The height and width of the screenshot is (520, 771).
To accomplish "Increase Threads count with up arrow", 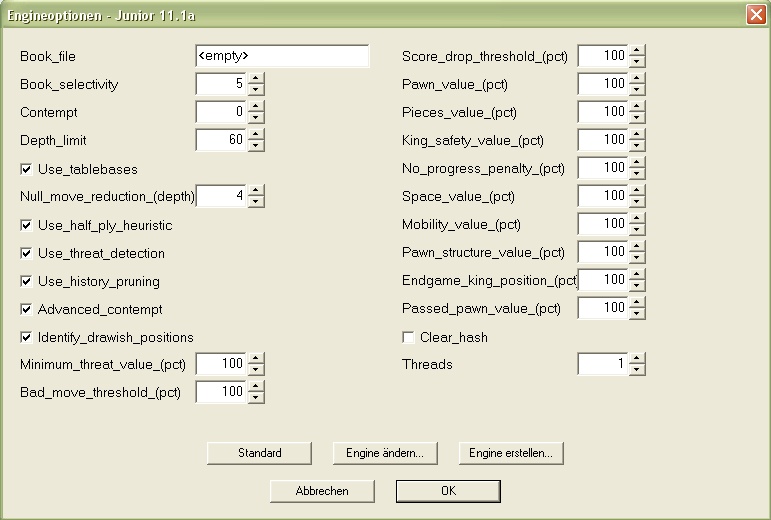I will pos(637,358).
